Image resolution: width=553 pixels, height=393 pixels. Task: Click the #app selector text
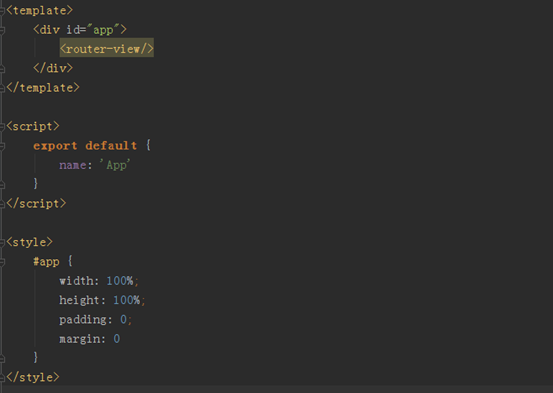46,262
